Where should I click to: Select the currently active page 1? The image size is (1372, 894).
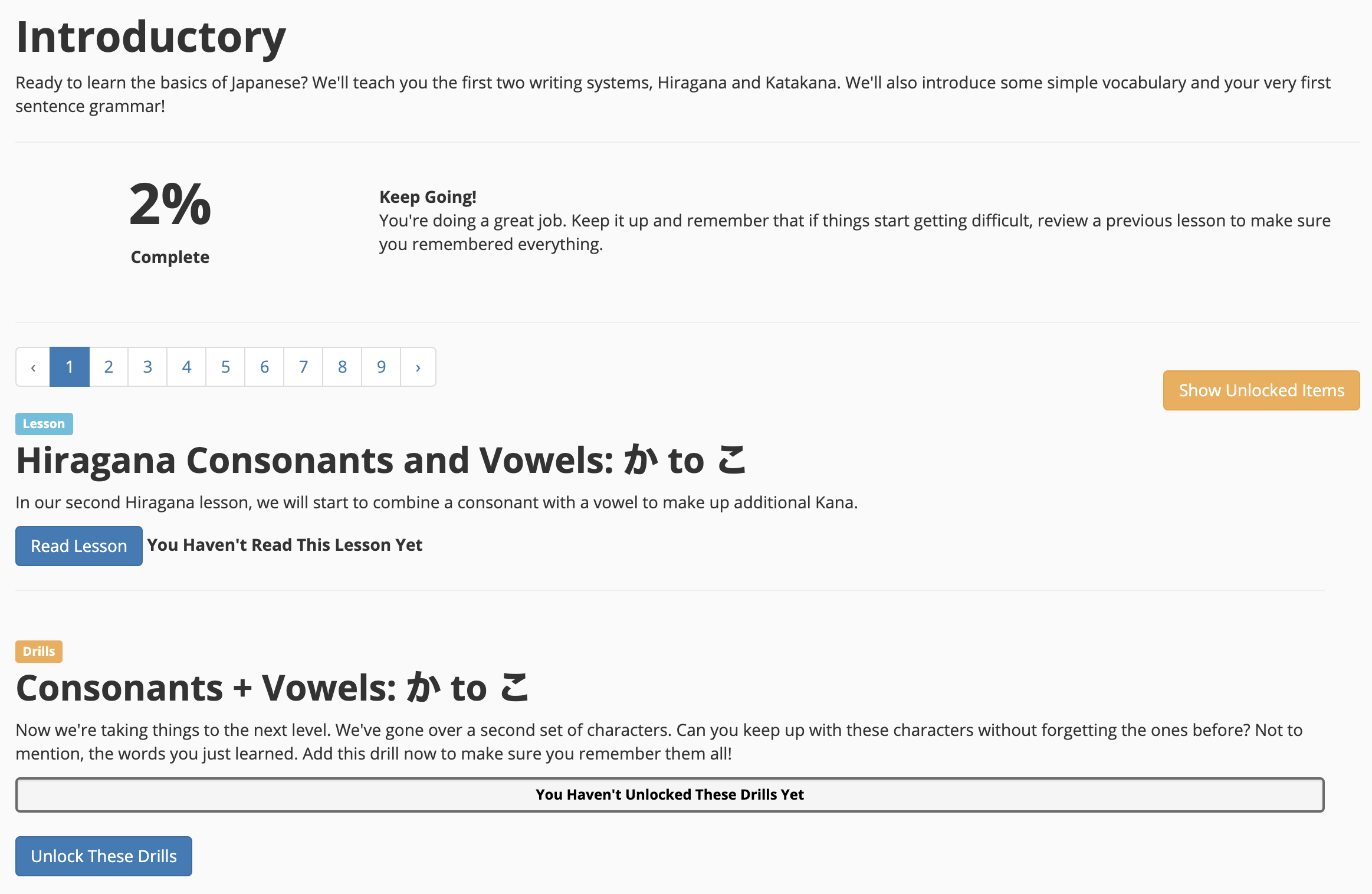coord(70,366)
